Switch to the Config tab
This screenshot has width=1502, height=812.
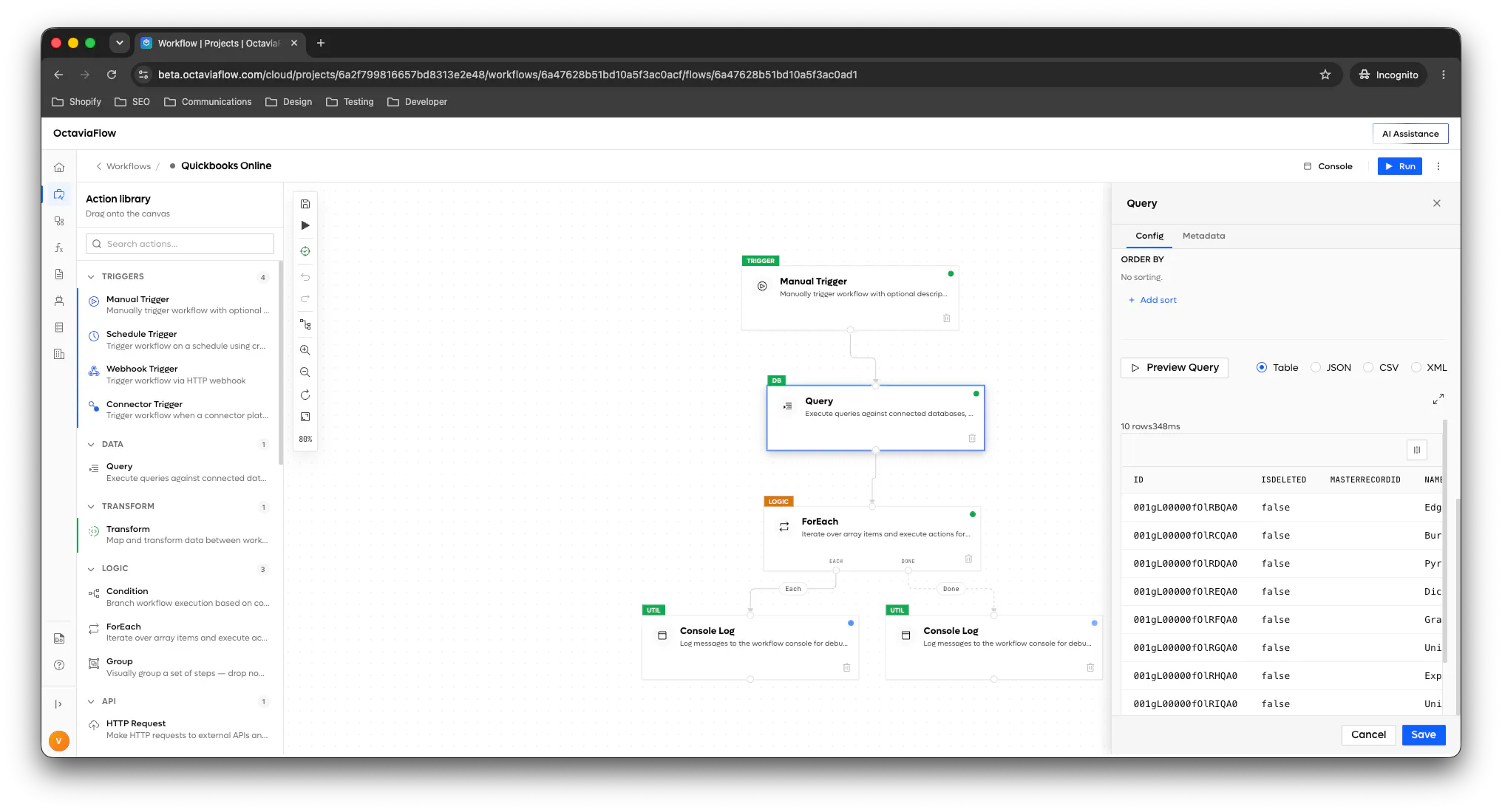click(x=1149, y=236)
